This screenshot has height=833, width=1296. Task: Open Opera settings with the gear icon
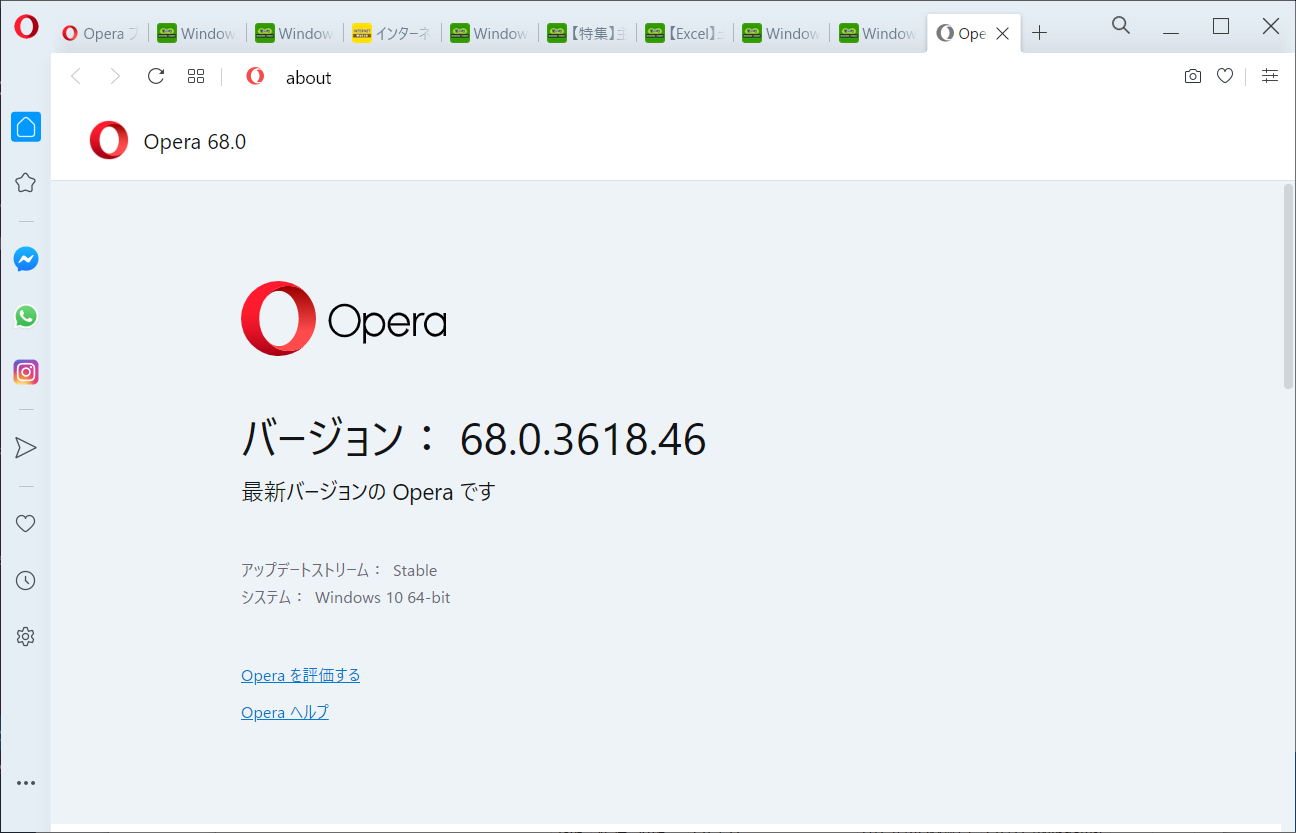(25, 636)
